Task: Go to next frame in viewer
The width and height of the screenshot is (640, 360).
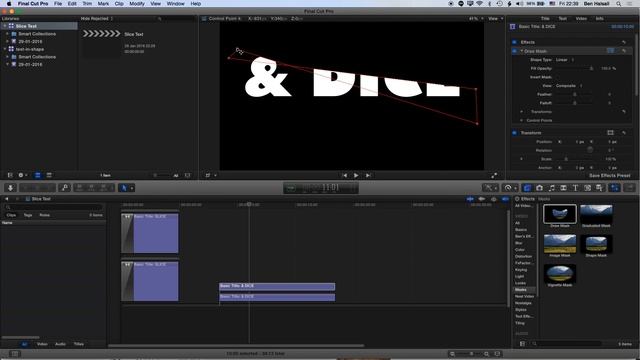Action: 368,176
